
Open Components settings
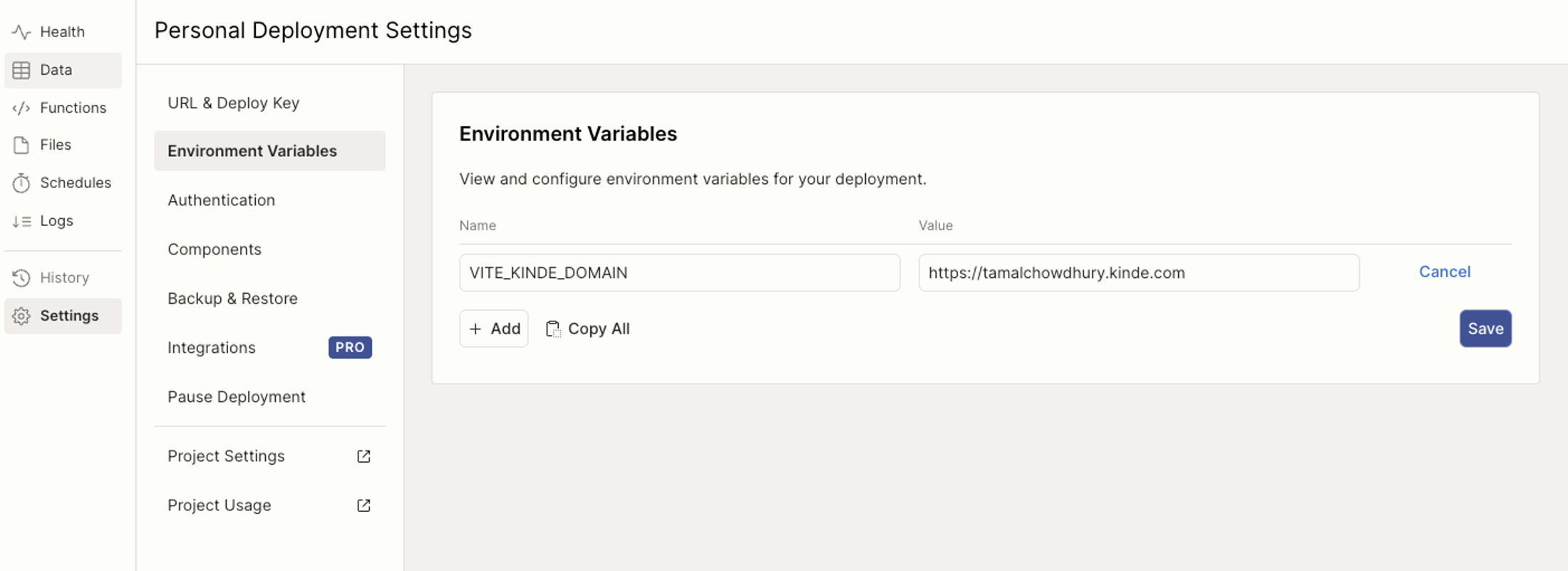pos(269,250)
